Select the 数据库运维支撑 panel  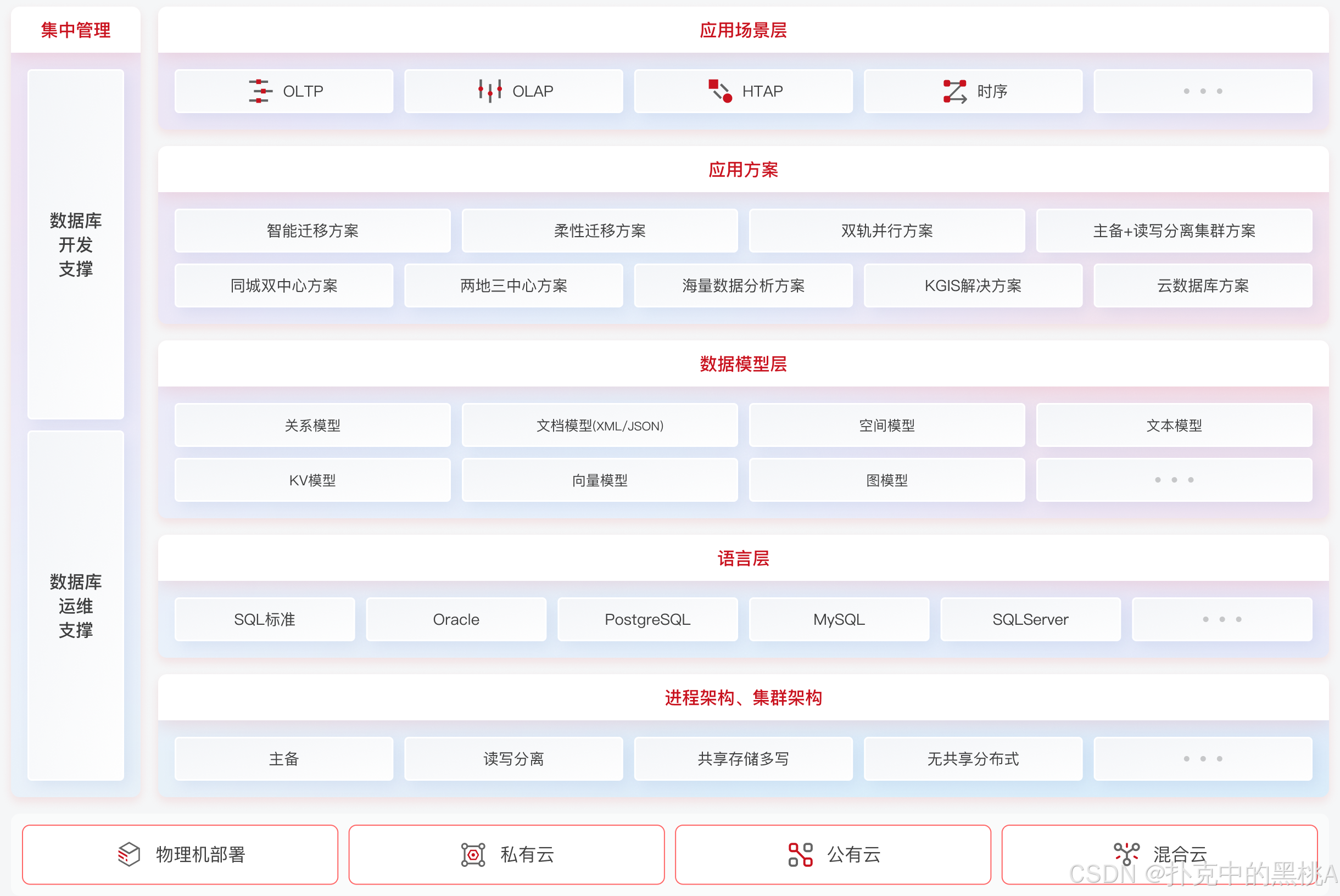point(75,606)
